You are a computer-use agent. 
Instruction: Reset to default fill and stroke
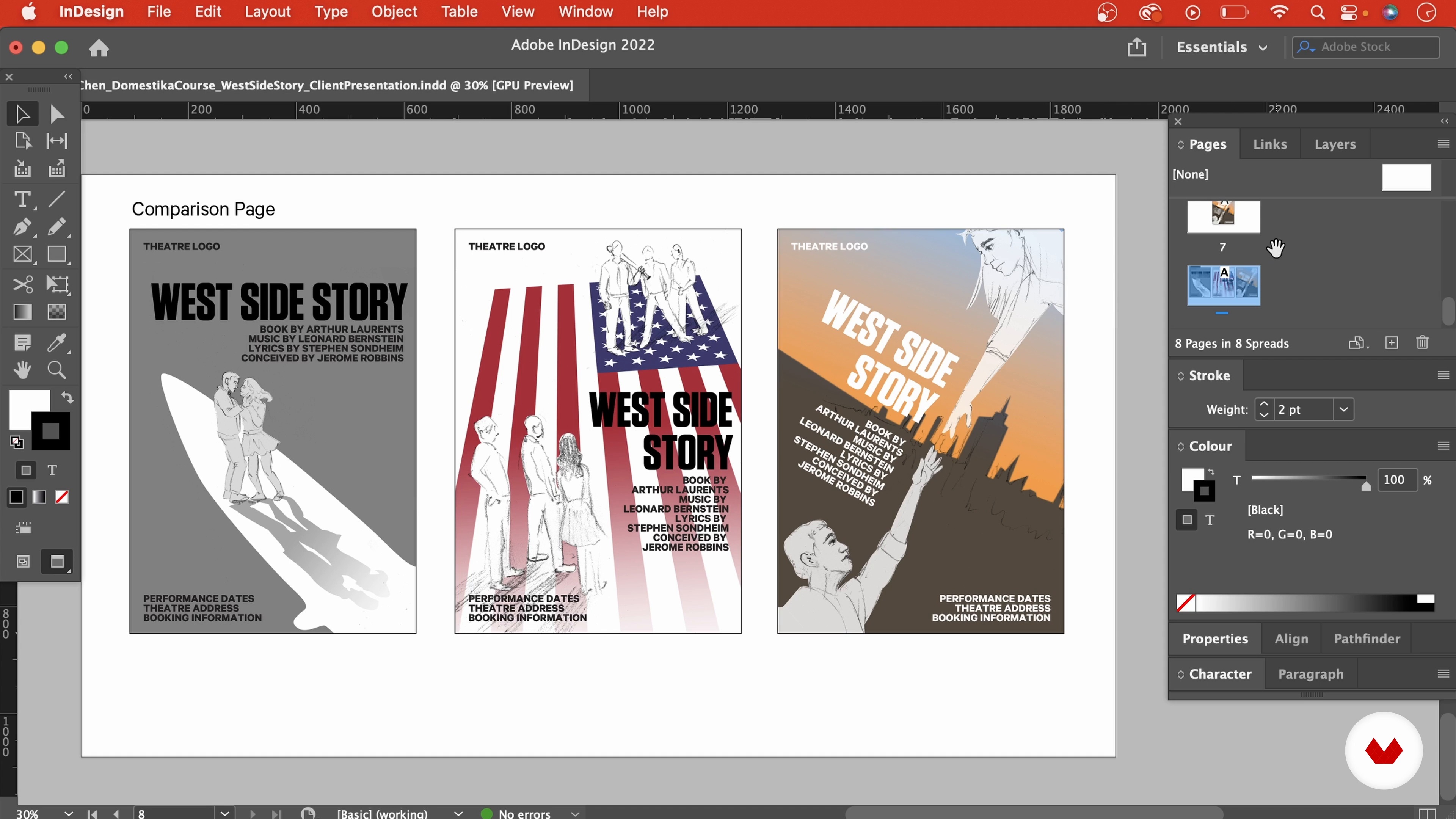[x=16, y=442]
